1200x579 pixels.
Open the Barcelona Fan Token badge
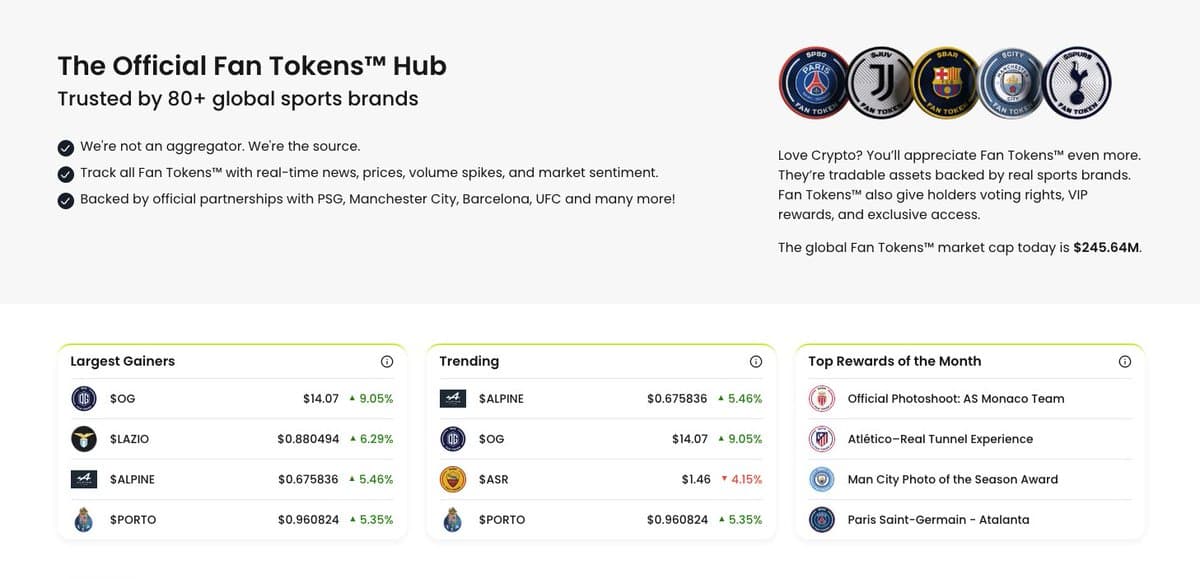(x=945, y=82)
